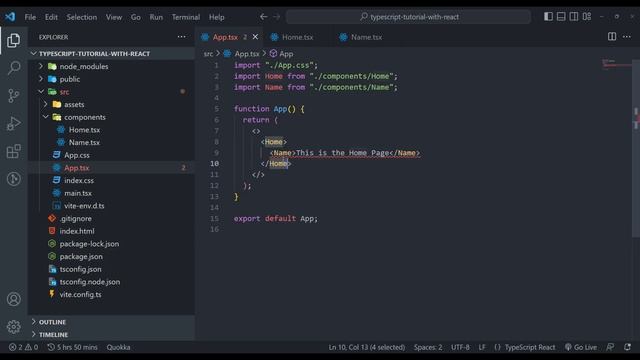Open the Customize Layout icon
This screenshot has height=360, width=640.
click(x=587, y=16)
